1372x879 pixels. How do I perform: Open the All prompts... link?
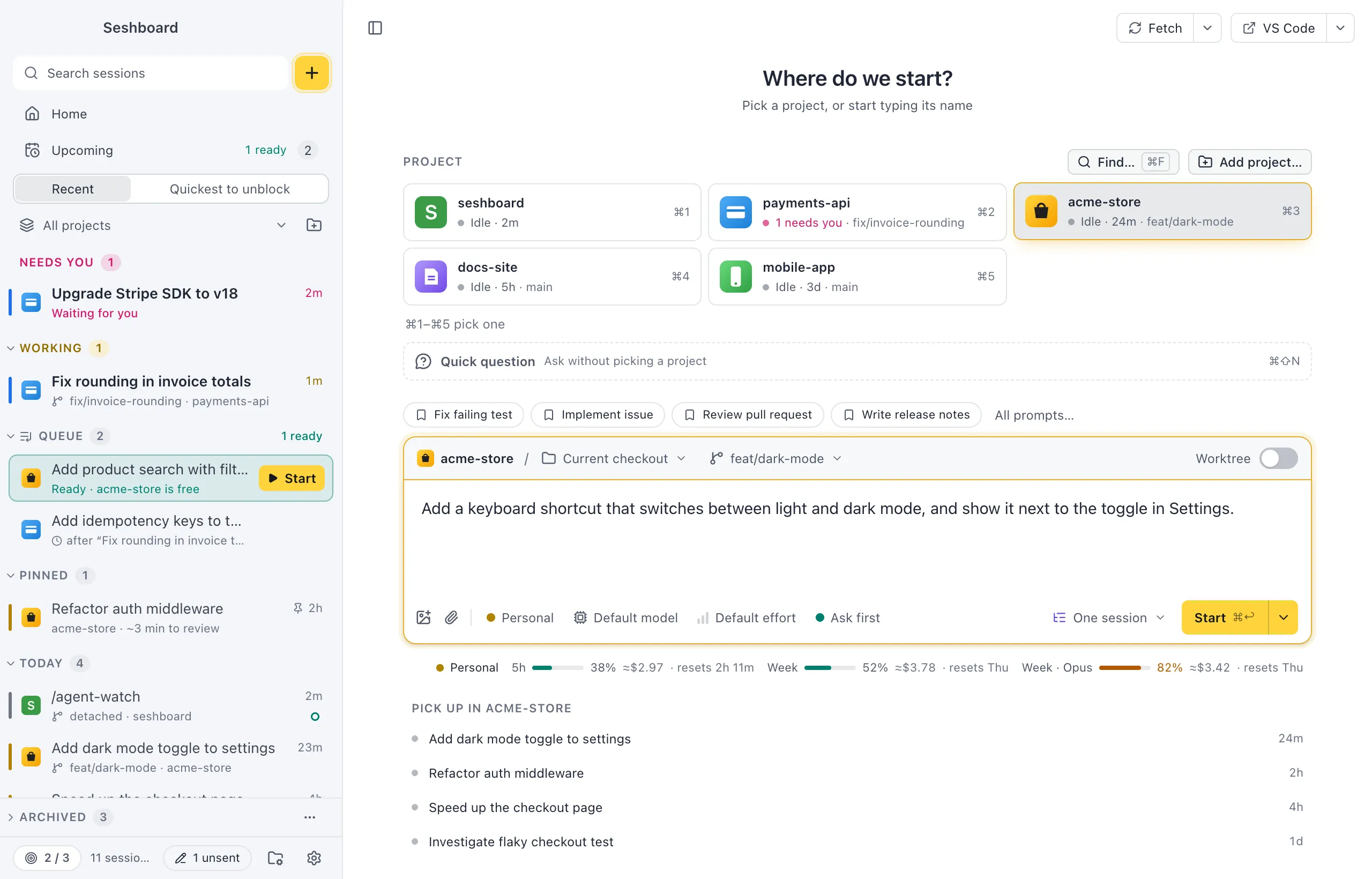click(1034, 415)
